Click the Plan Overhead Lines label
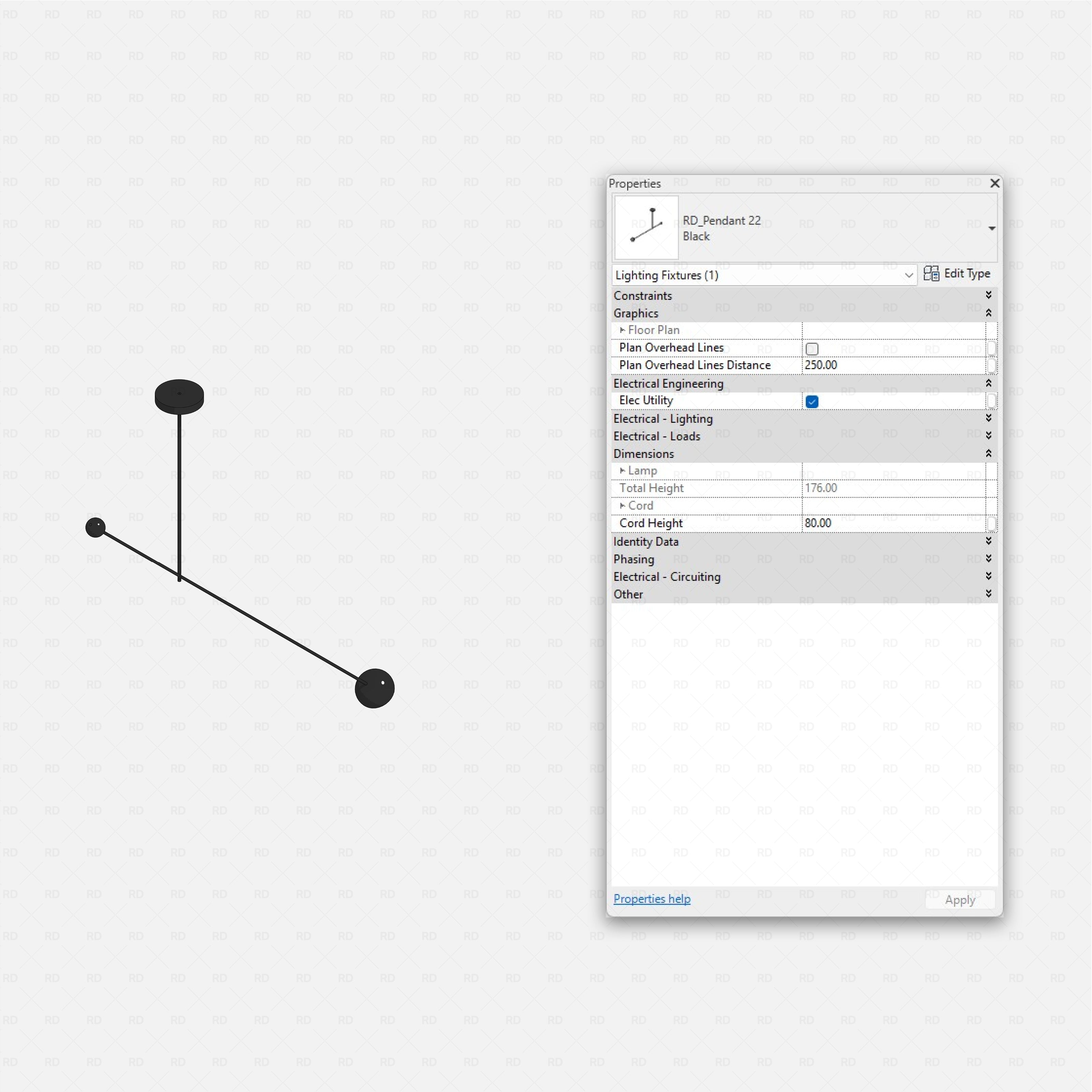This screenshot has width=1092, height=1092. coord(671,348)
